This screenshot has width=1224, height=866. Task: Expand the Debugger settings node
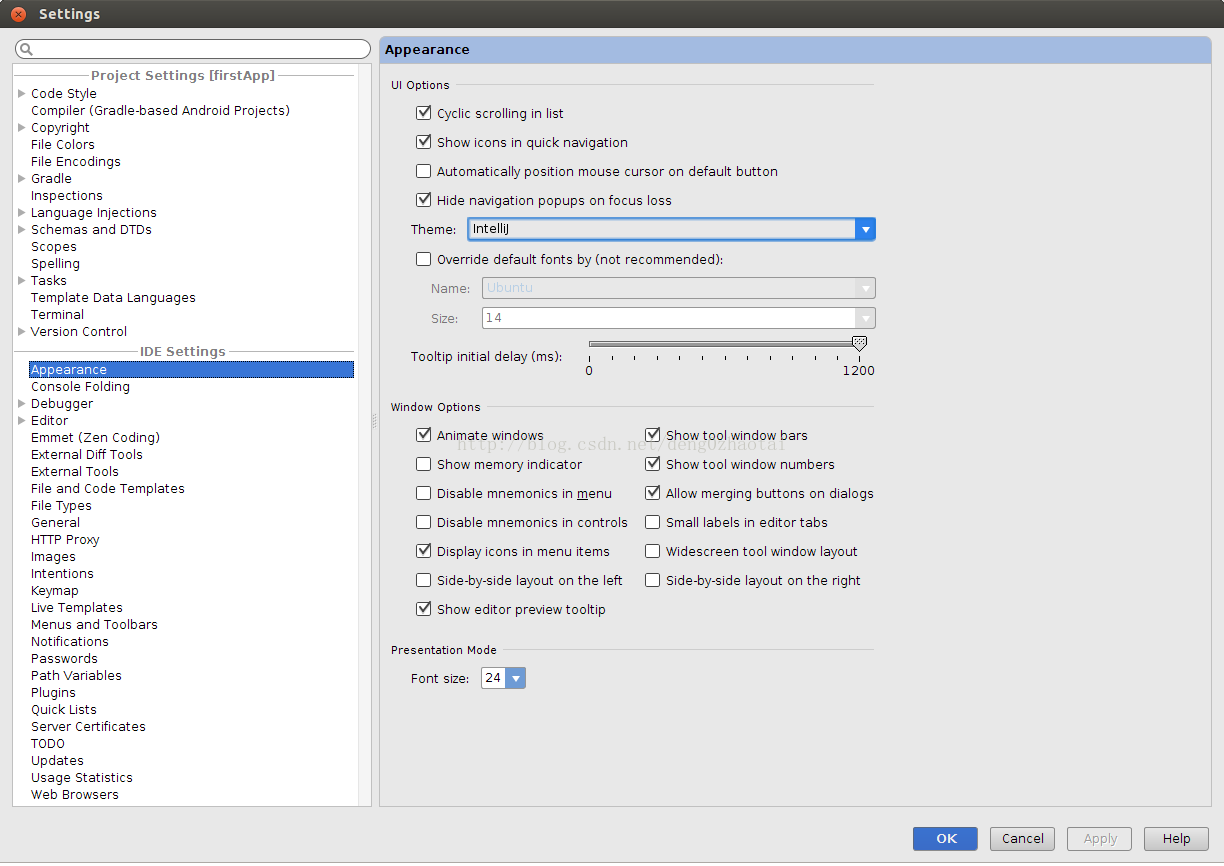[x=22, y=403]
